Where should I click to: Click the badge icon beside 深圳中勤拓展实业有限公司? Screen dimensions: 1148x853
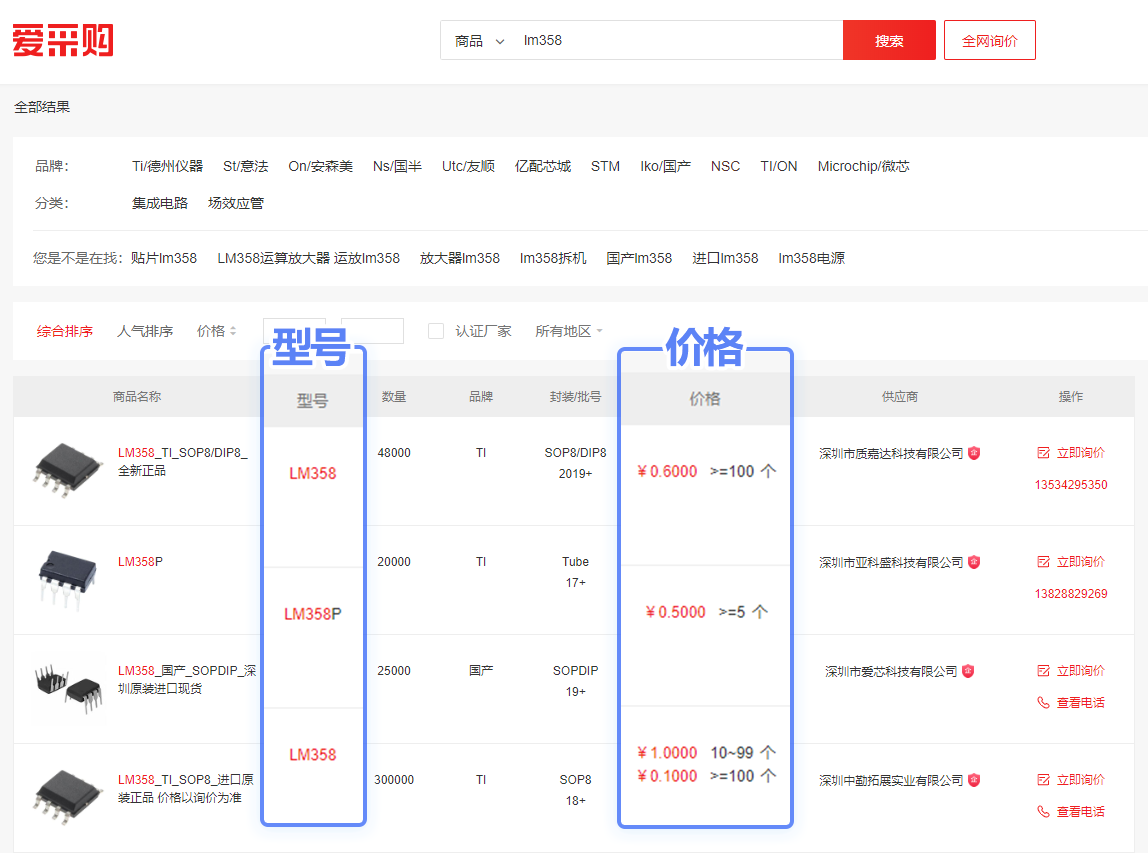point(974,781)
